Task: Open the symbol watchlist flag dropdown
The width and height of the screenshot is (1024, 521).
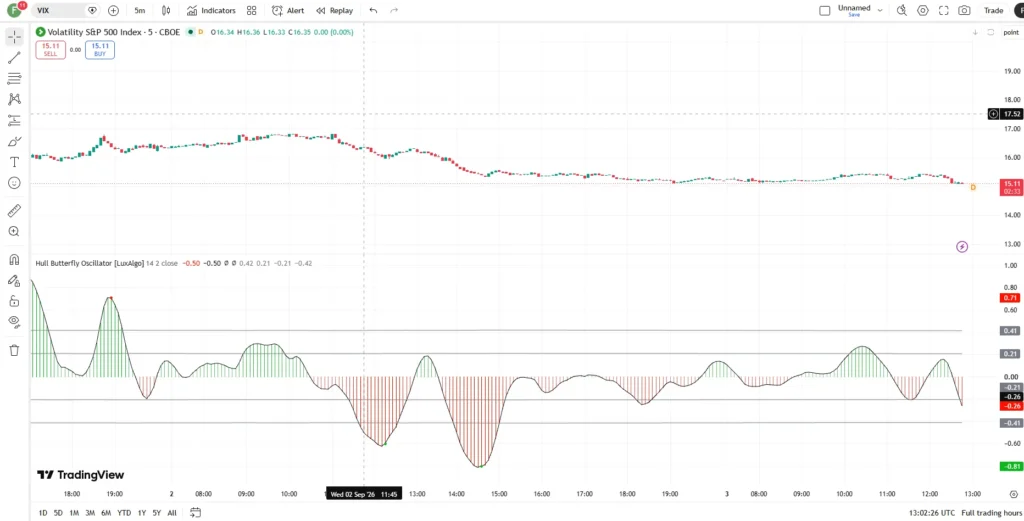Action: [92, 10]
